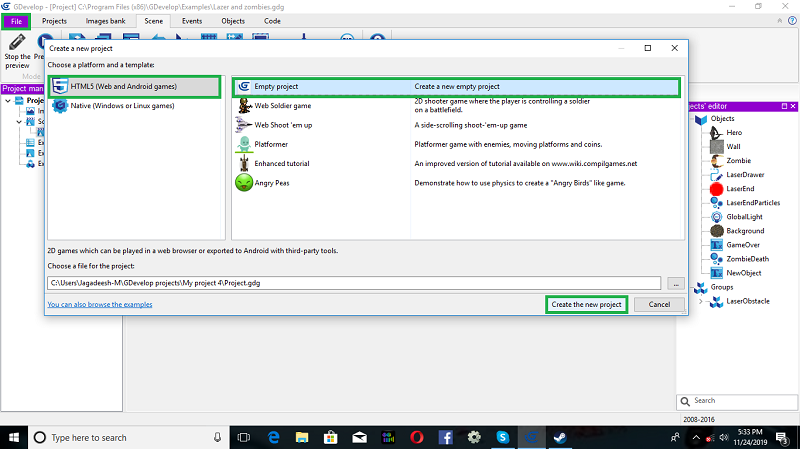Image resolution: width=800 pixels, height=449 pixels.
Task: Switch to the Events tab
Action: [x=192, y=21]
